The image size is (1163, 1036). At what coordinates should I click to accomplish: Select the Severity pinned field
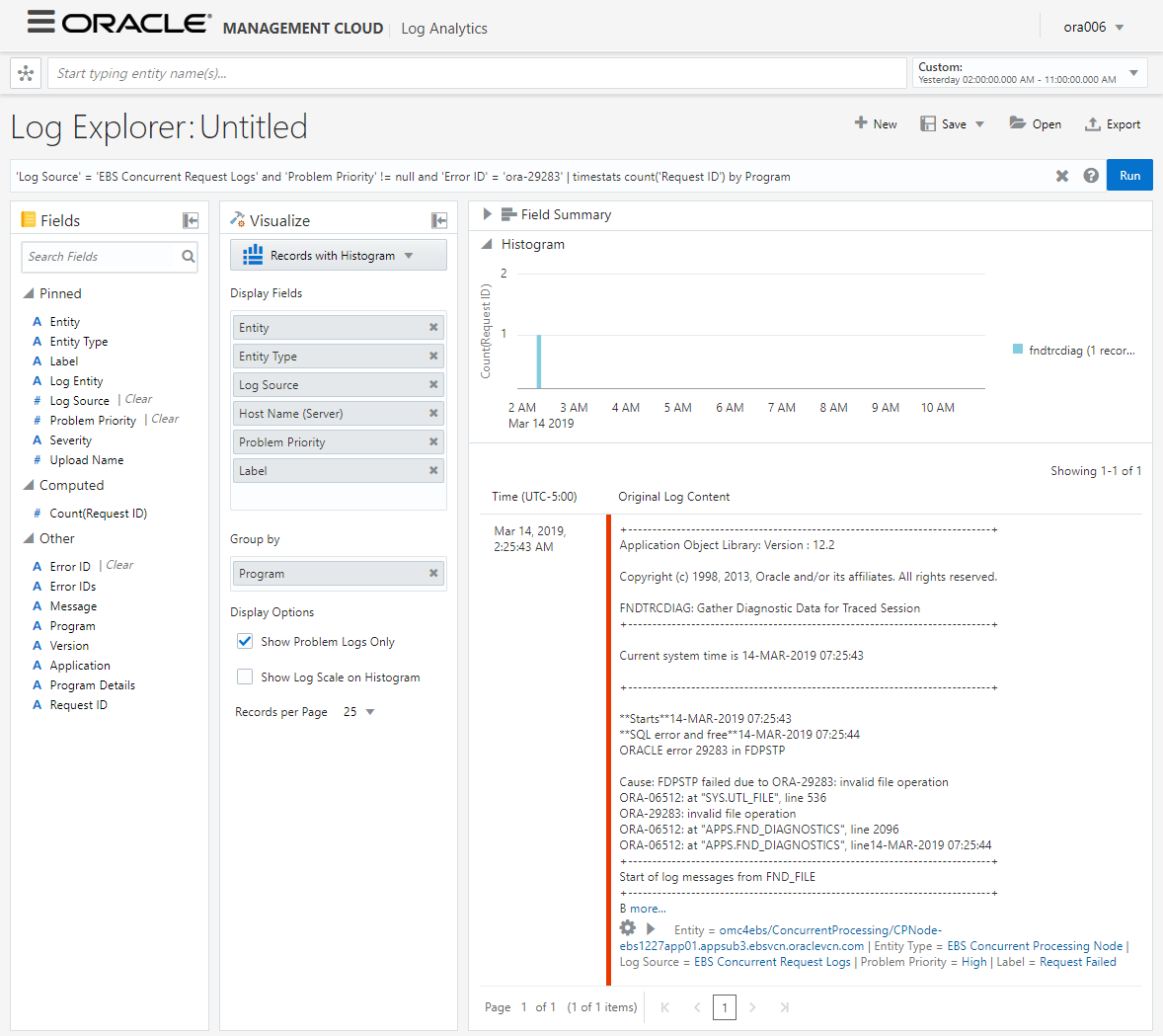coord(70,440)
